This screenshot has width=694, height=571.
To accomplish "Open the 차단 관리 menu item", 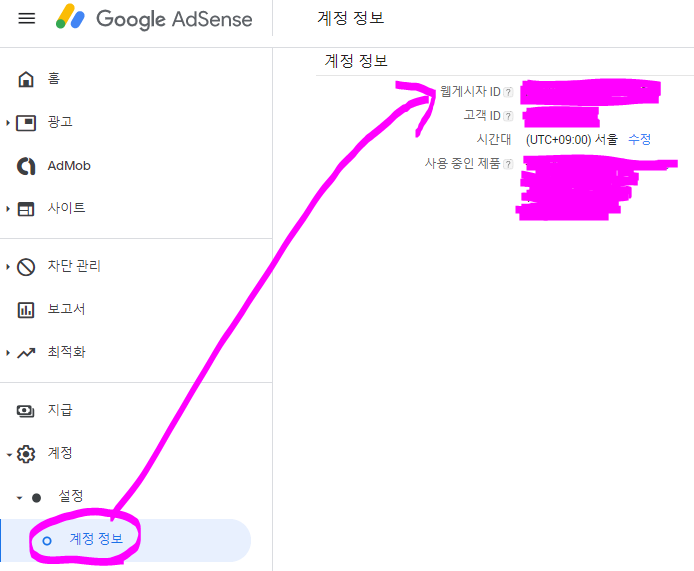I will [74, 266].
